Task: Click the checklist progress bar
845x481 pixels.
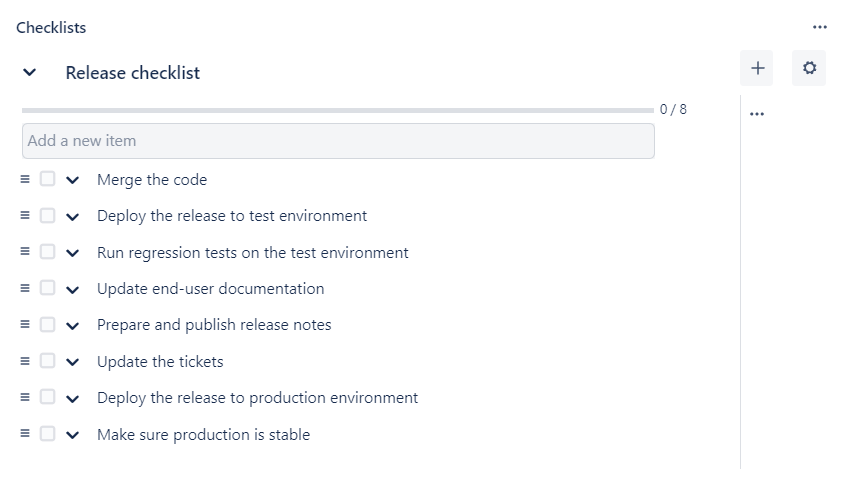Action: tap(337, 110)
